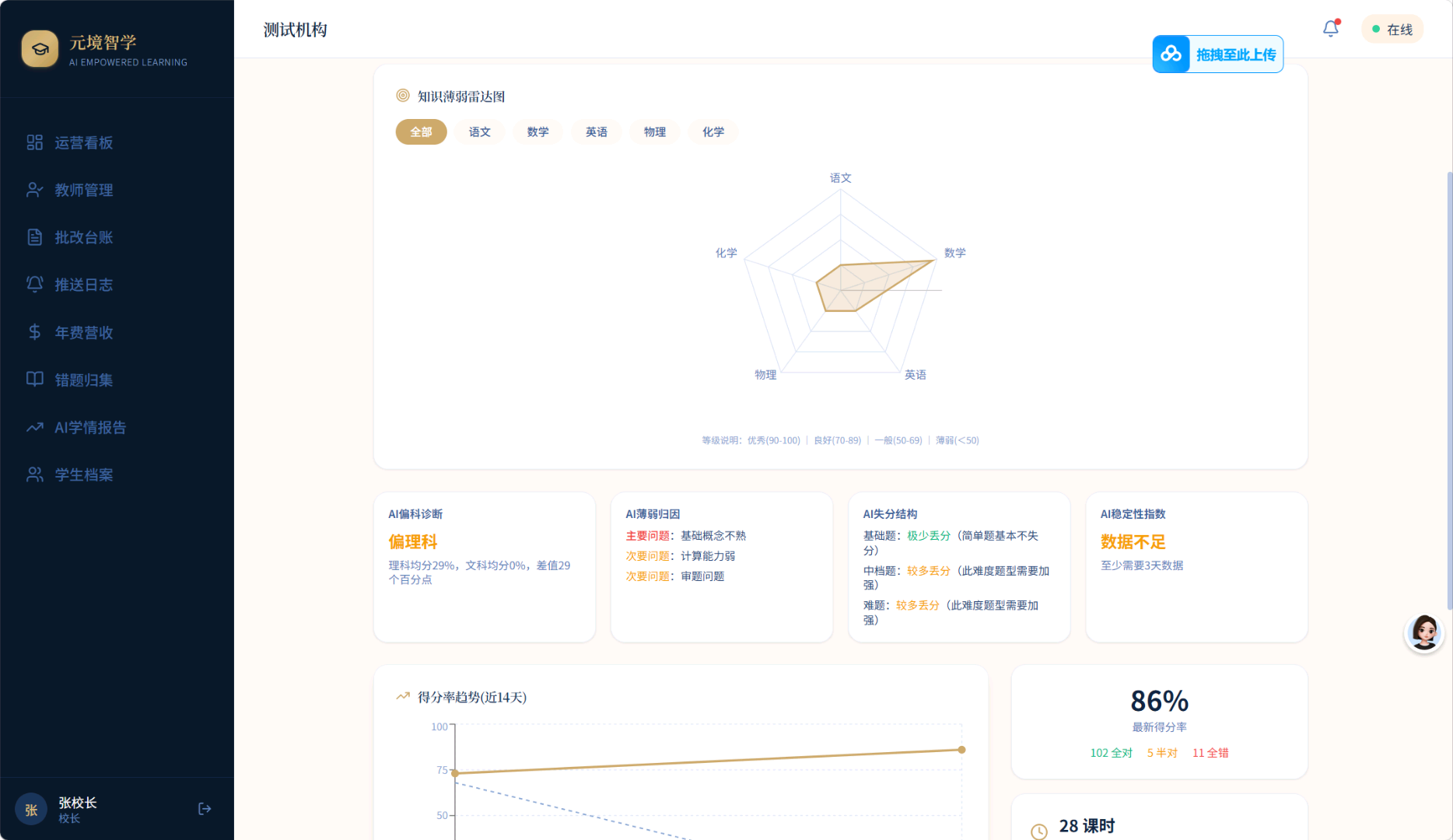Open AI学情报告 page

(x=117, y=427)
